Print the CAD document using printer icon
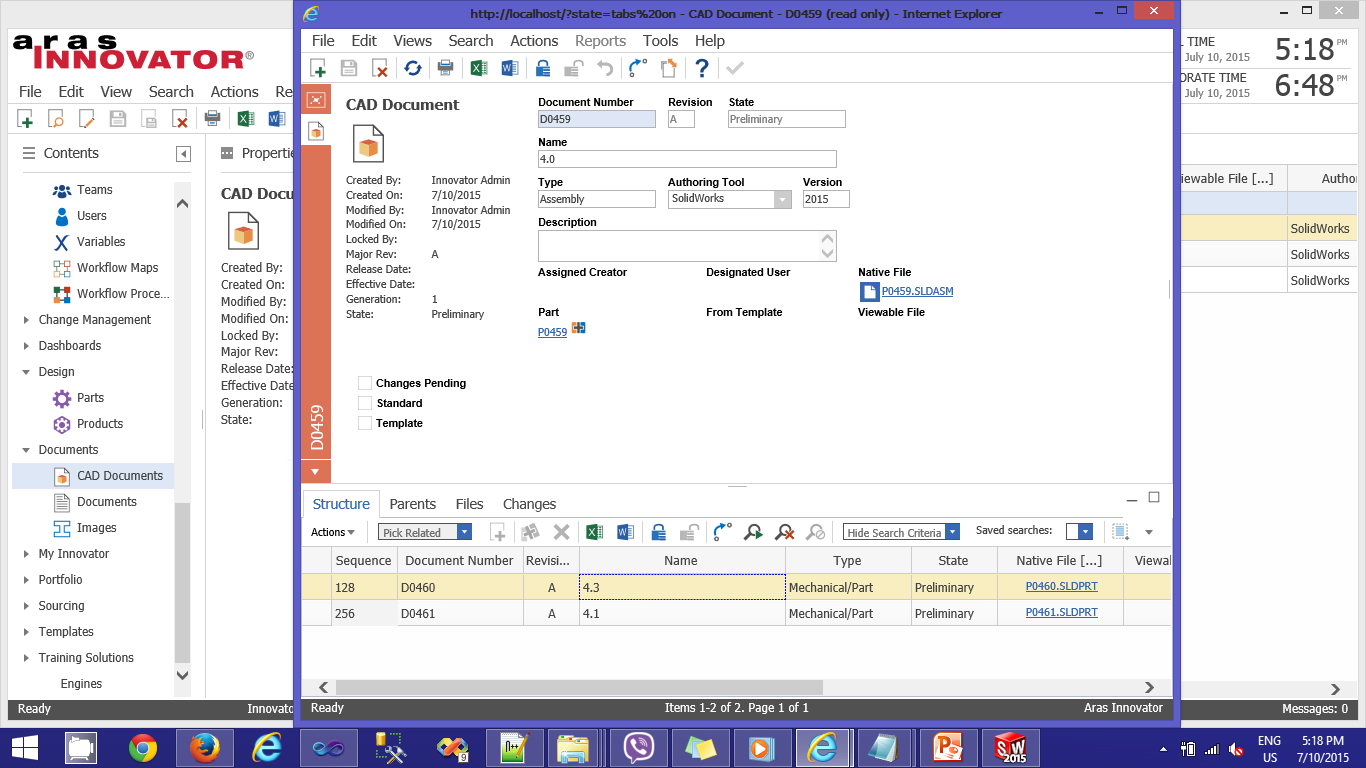1366x768 pixels. coord(445,68)
